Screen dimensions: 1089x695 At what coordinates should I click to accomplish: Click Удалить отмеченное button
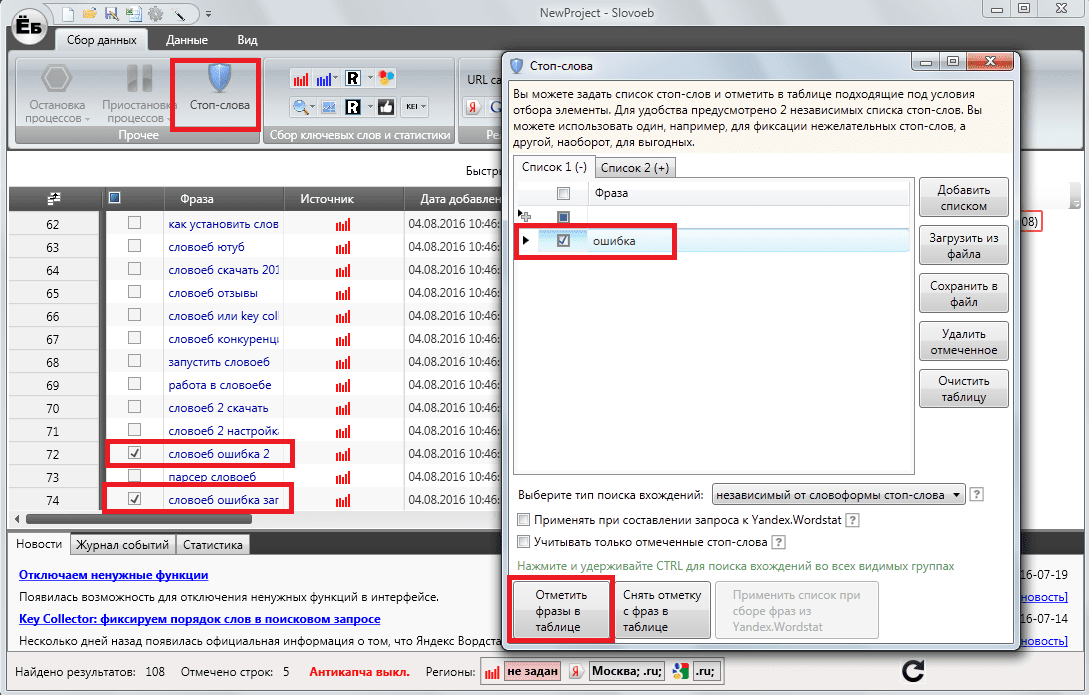(x=964, y=341)
